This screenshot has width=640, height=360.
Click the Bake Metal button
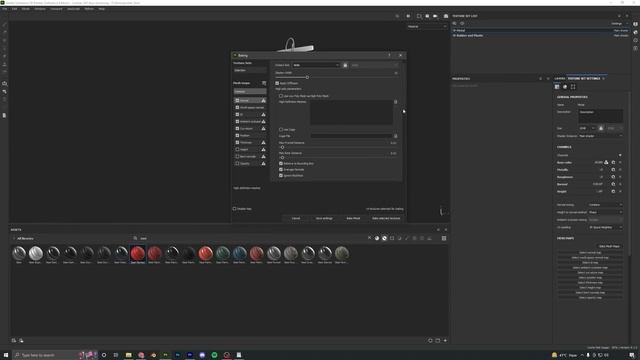[353, 218]
